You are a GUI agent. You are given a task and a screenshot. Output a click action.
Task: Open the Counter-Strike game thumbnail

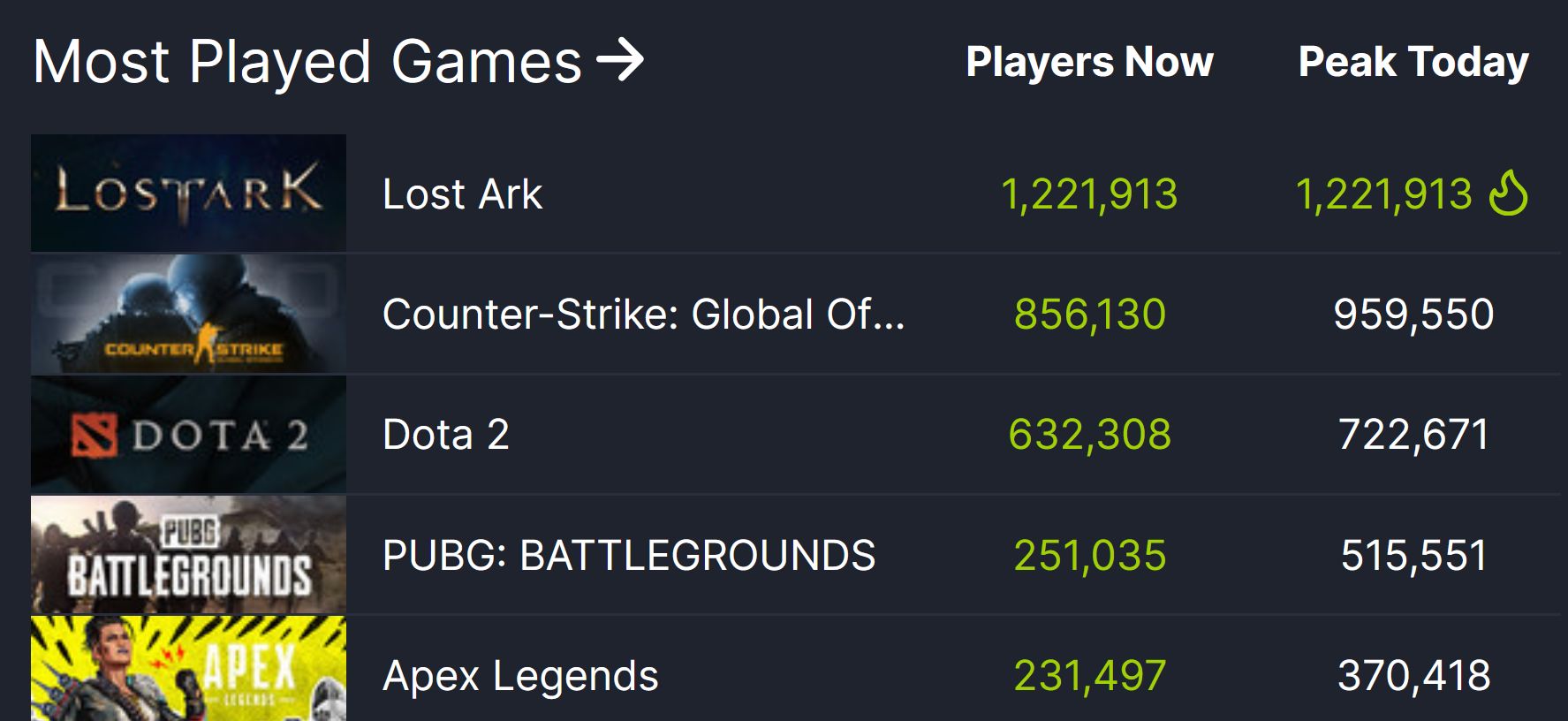tap(188, 314)
